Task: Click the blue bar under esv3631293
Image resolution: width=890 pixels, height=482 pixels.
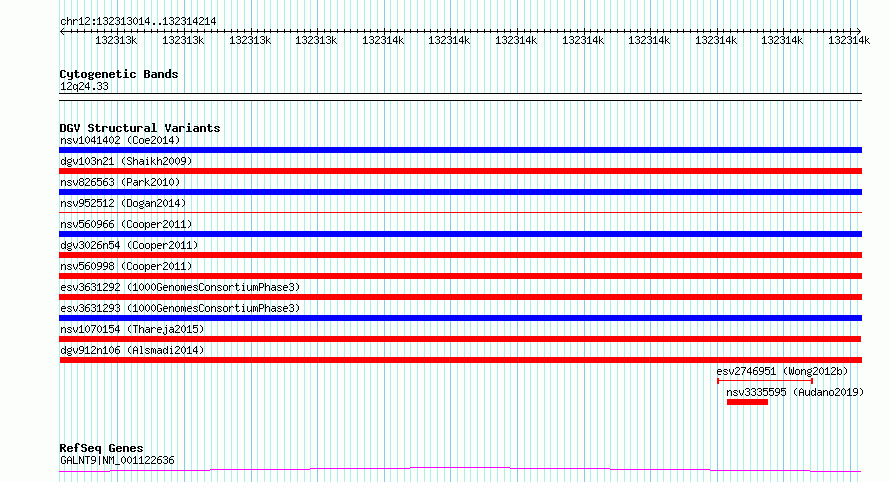Action: [460, 318]
